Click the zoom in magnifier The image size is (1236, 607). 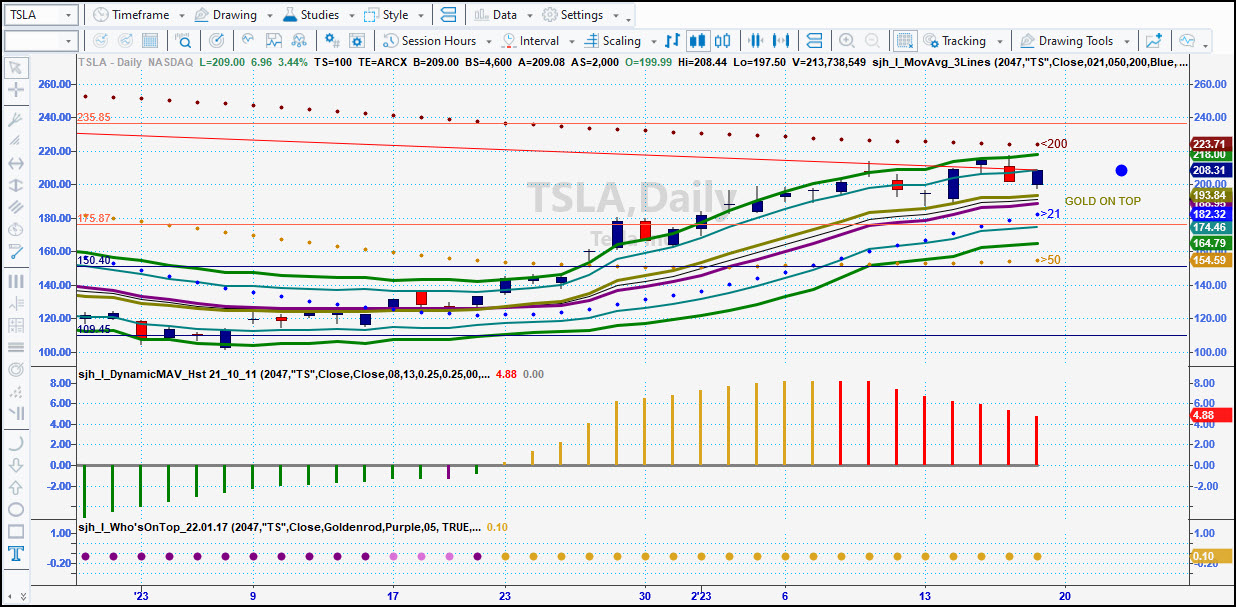846,41
